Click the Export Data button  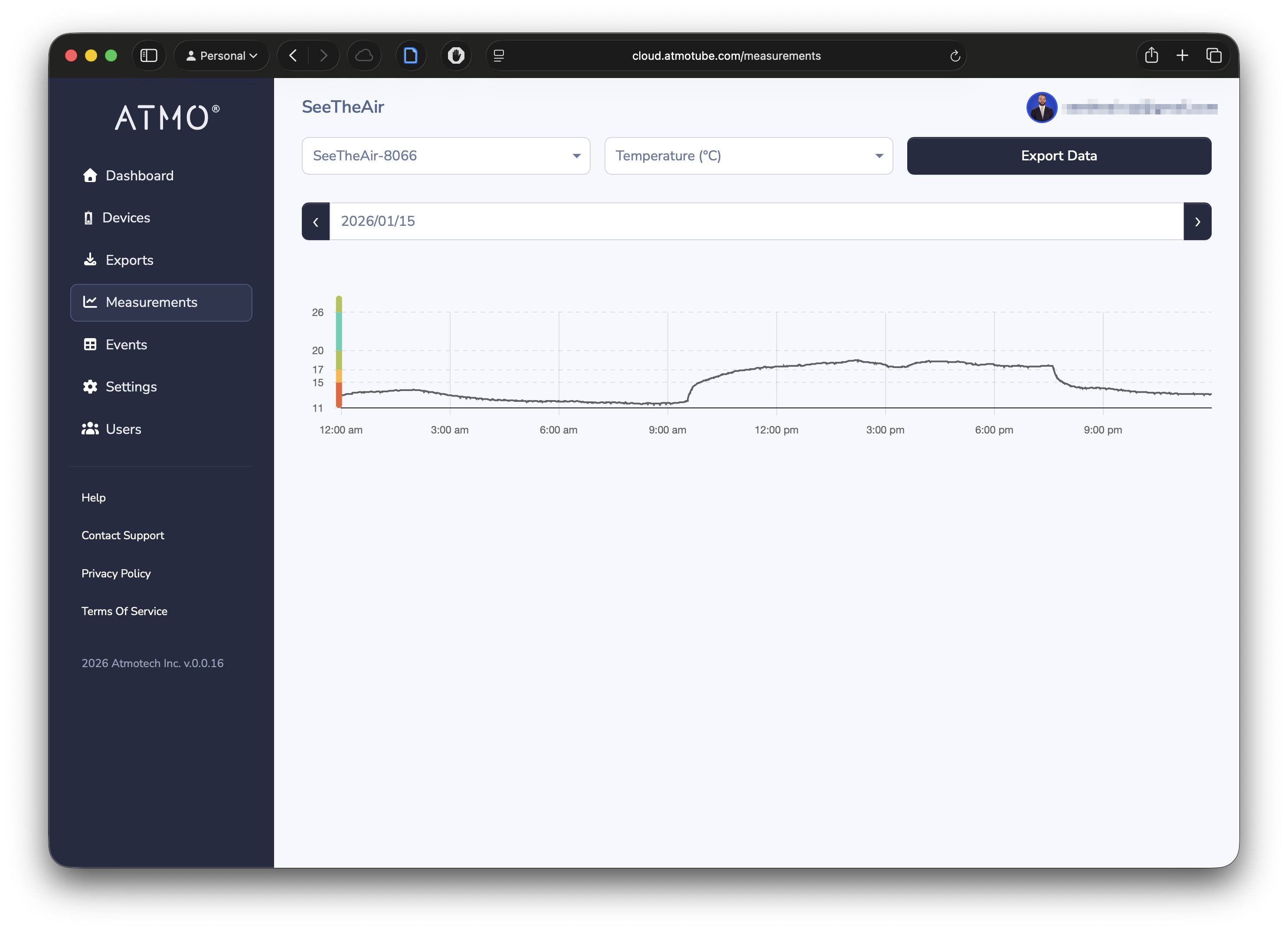[x=1059, y=156]
